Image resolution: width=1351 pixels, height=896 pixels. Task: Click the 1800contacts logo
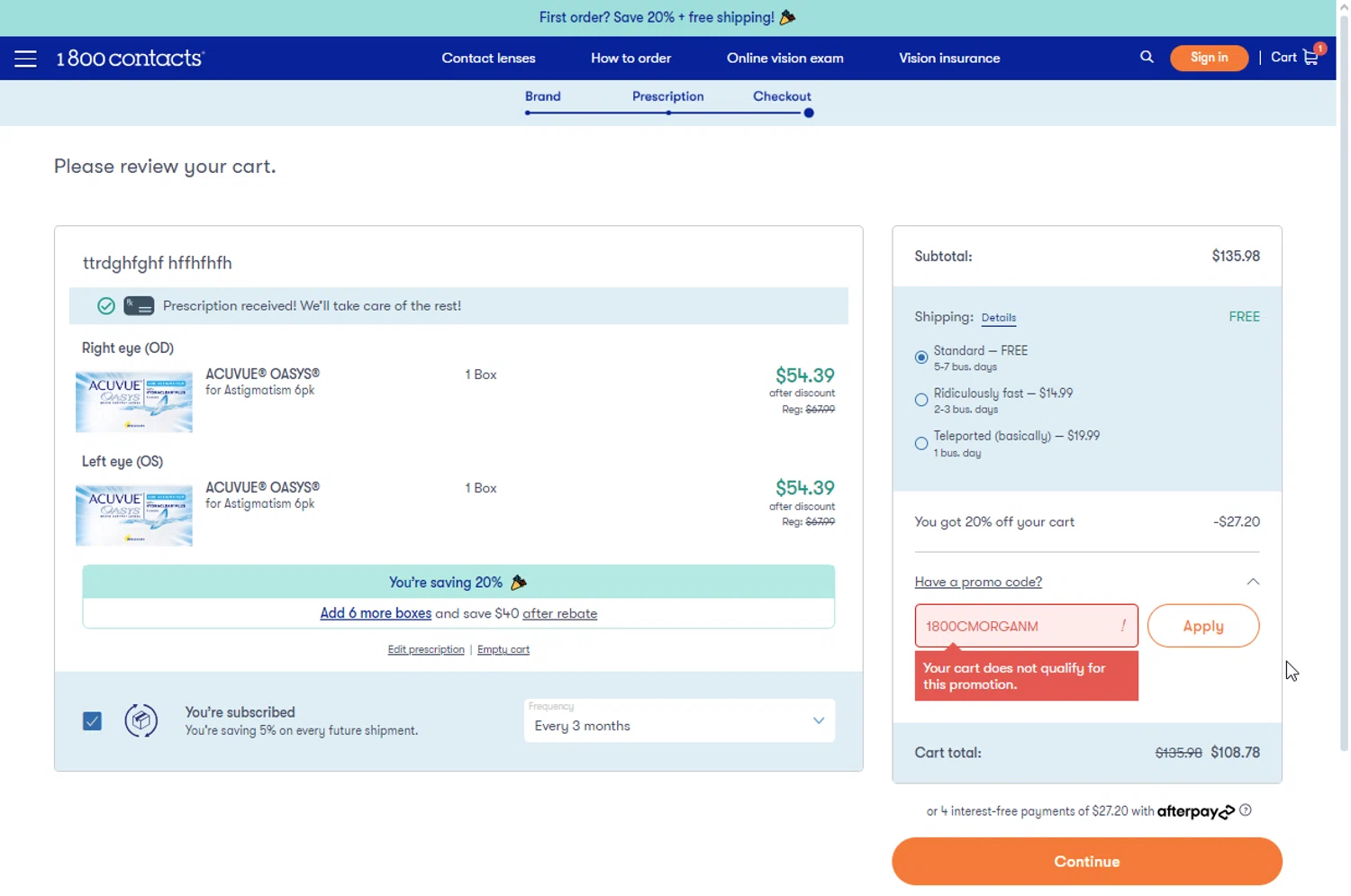[x=131, y=59]
